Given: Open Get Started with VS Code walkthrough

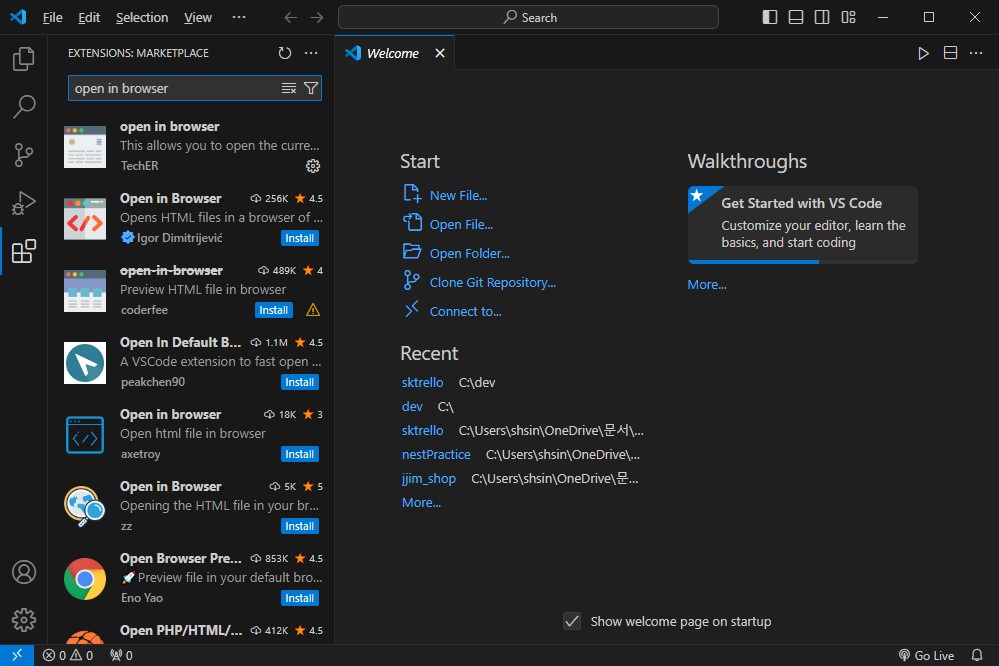Looking at the screenshot, I should [802, 224].
